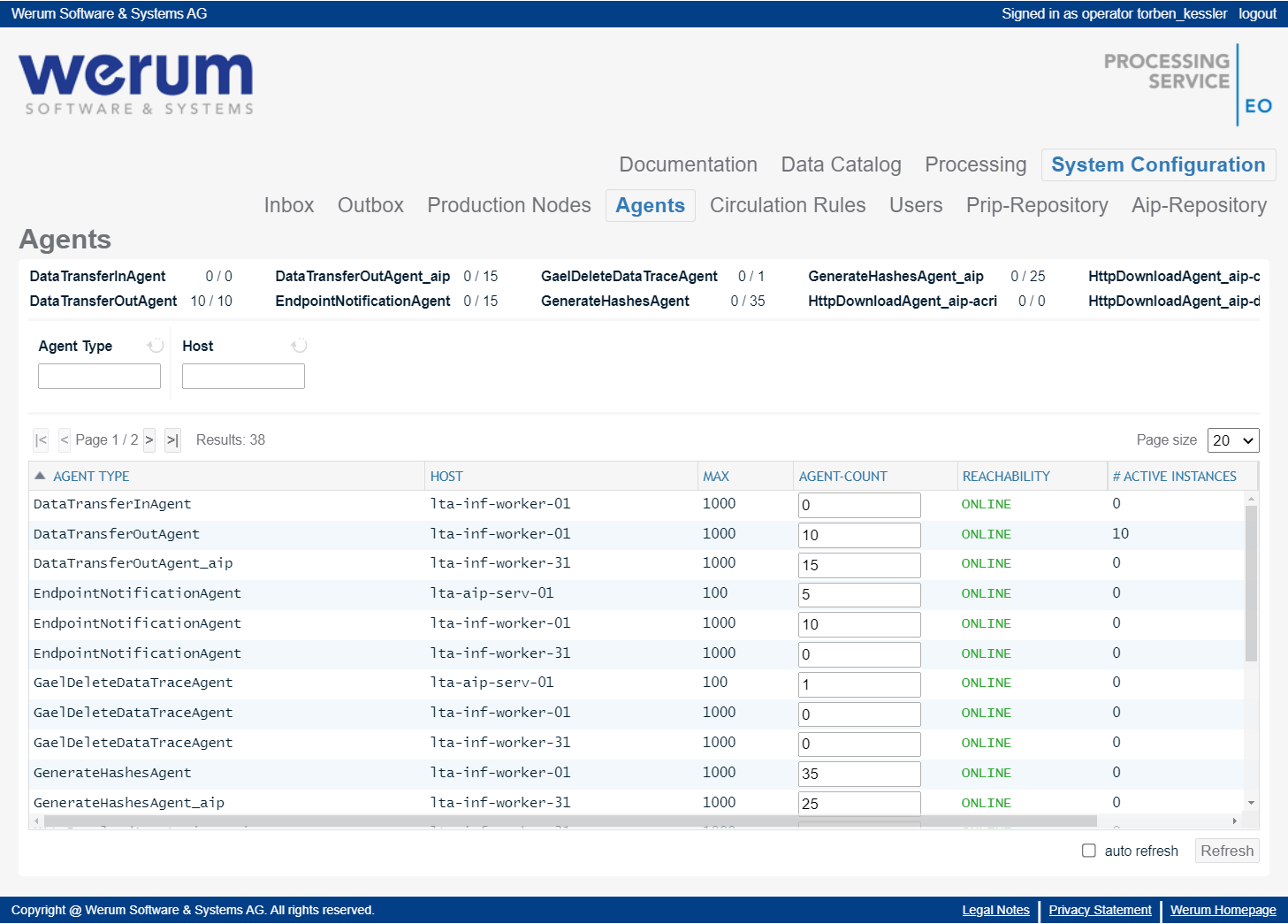This screenshot has height=924, width=1288.
Task: Click DataTransferInAgent in summary panel
Action: point(97,276)
